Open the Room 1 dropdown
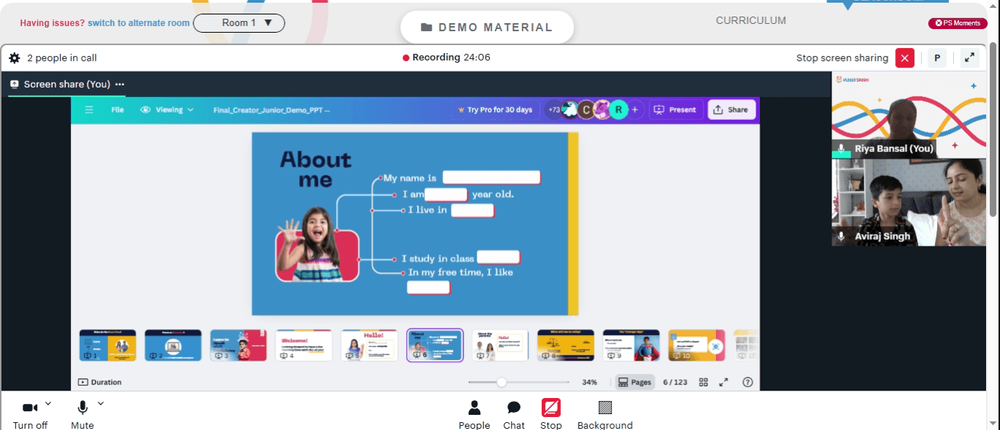Viewport: 1000px width, 430px height. coord(239,23)
